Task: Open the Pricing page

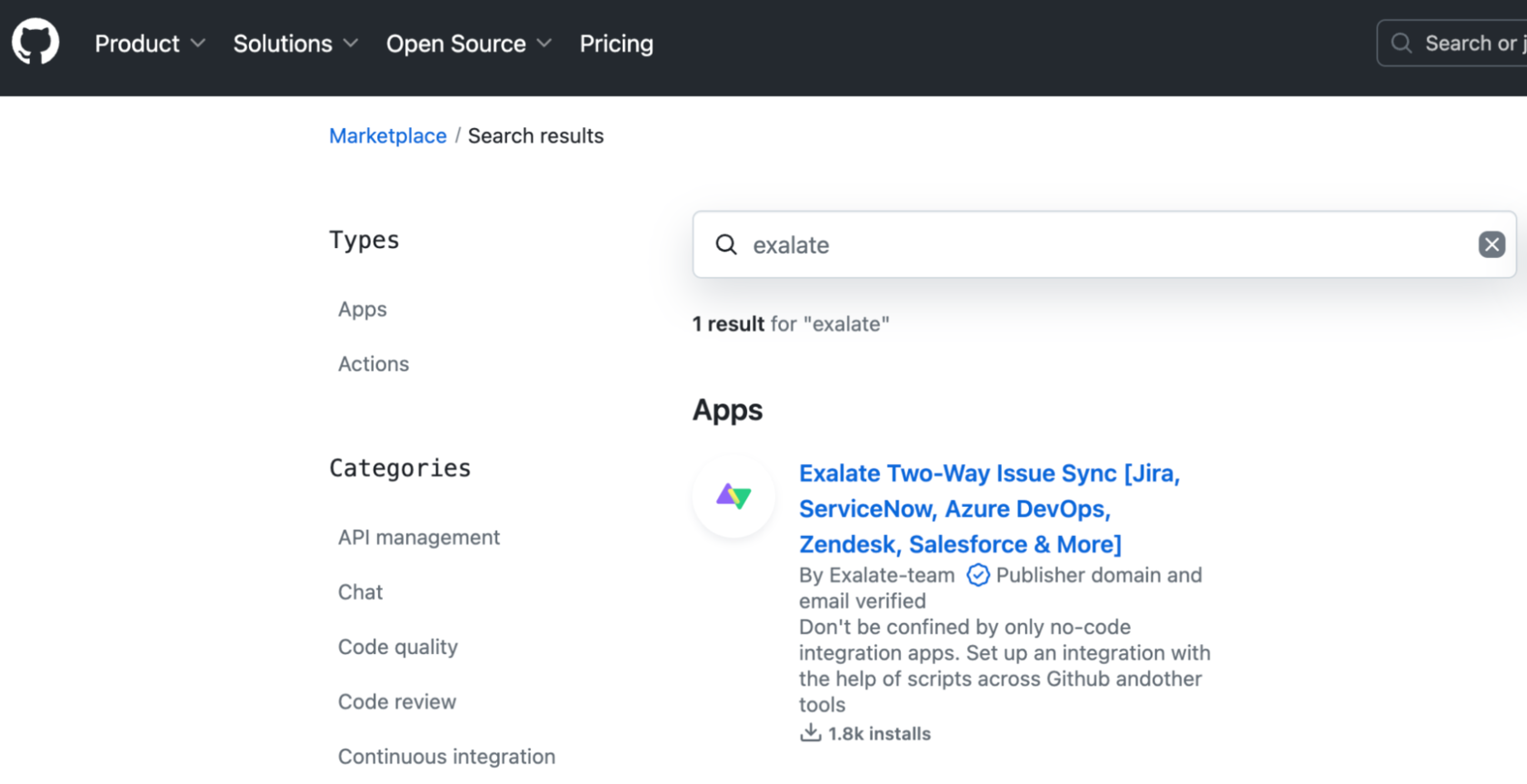Action: click(x=616, y=44)
